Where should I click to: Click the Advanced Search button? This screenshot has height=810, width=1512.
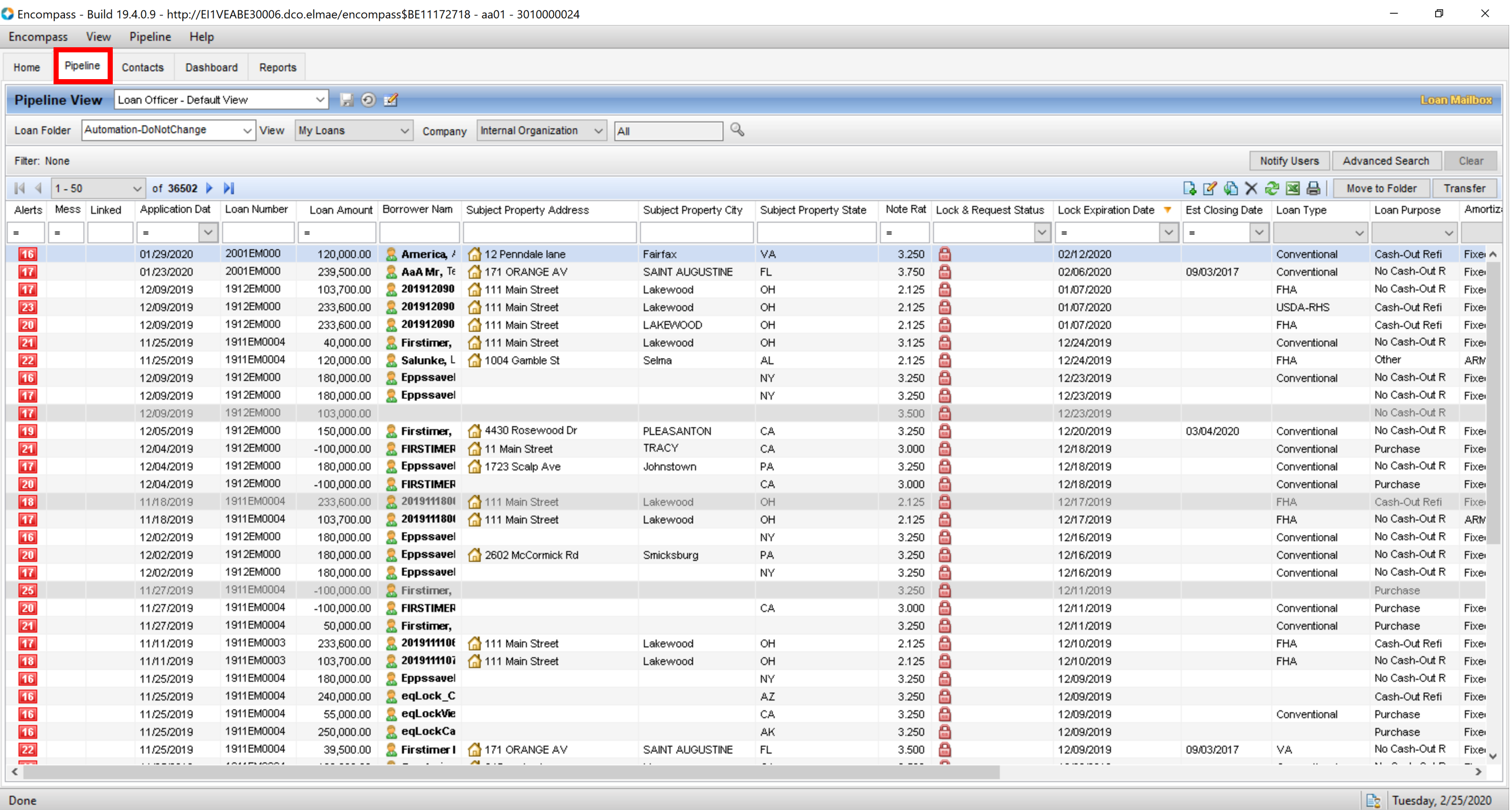1385,161
